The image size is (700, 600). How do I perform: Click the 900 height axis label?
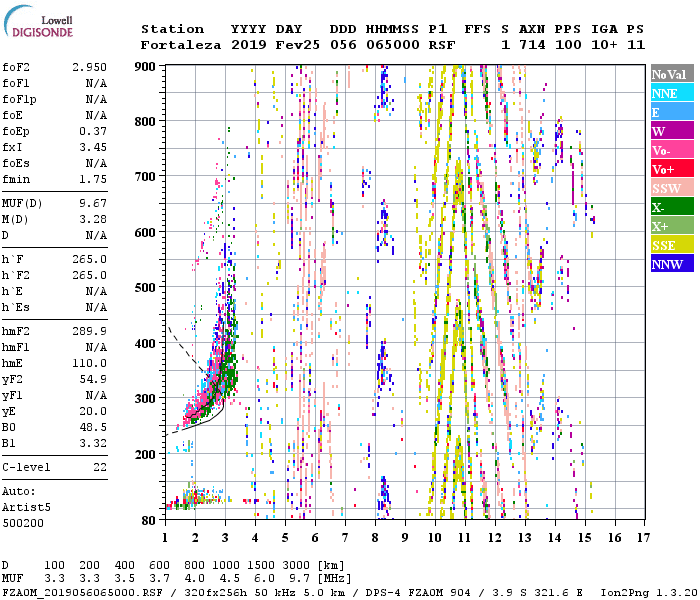tap(145, 67)
